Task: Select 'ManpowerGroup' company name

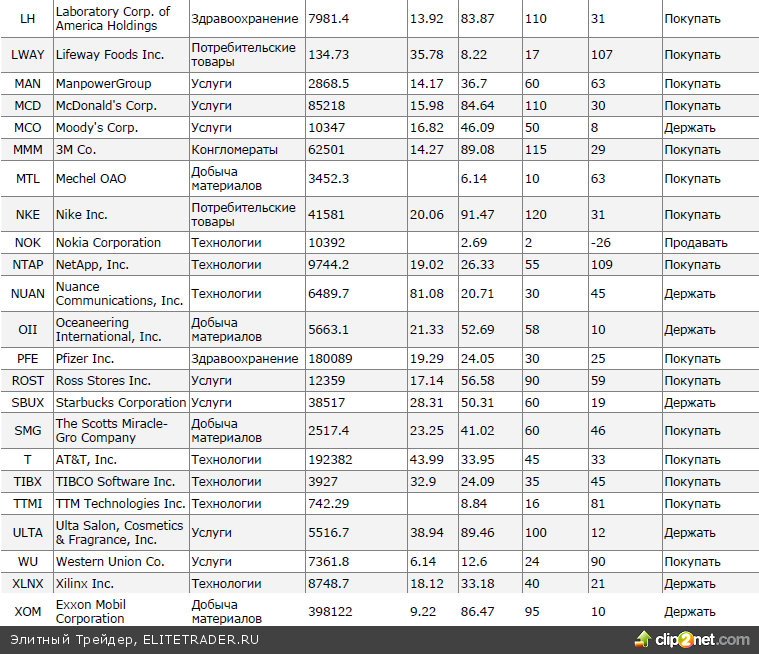Action: click(x=104, y=84)
